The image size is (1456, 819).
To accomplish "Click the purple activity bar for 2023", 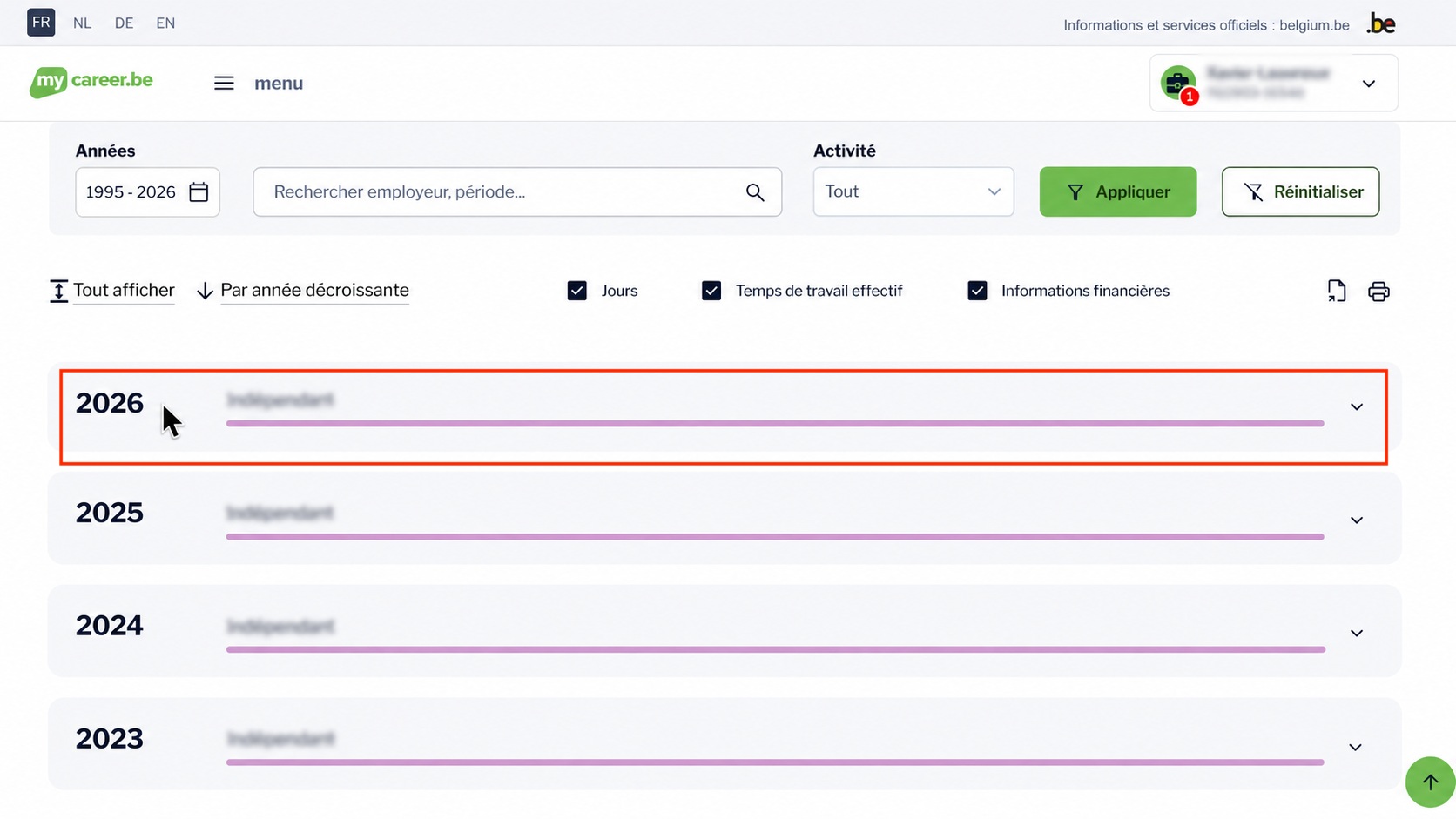I will click(775, 762).
